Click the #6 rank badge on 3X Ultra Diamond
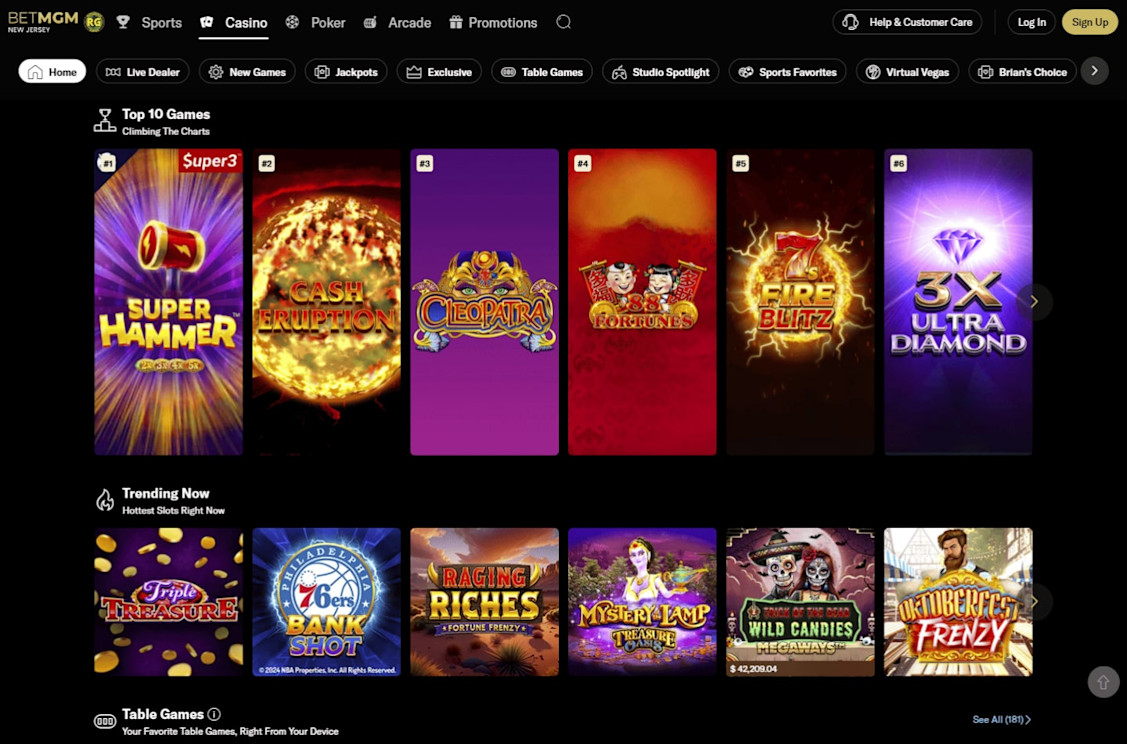Screen dimensions: 1127x744 pos(899,163)
